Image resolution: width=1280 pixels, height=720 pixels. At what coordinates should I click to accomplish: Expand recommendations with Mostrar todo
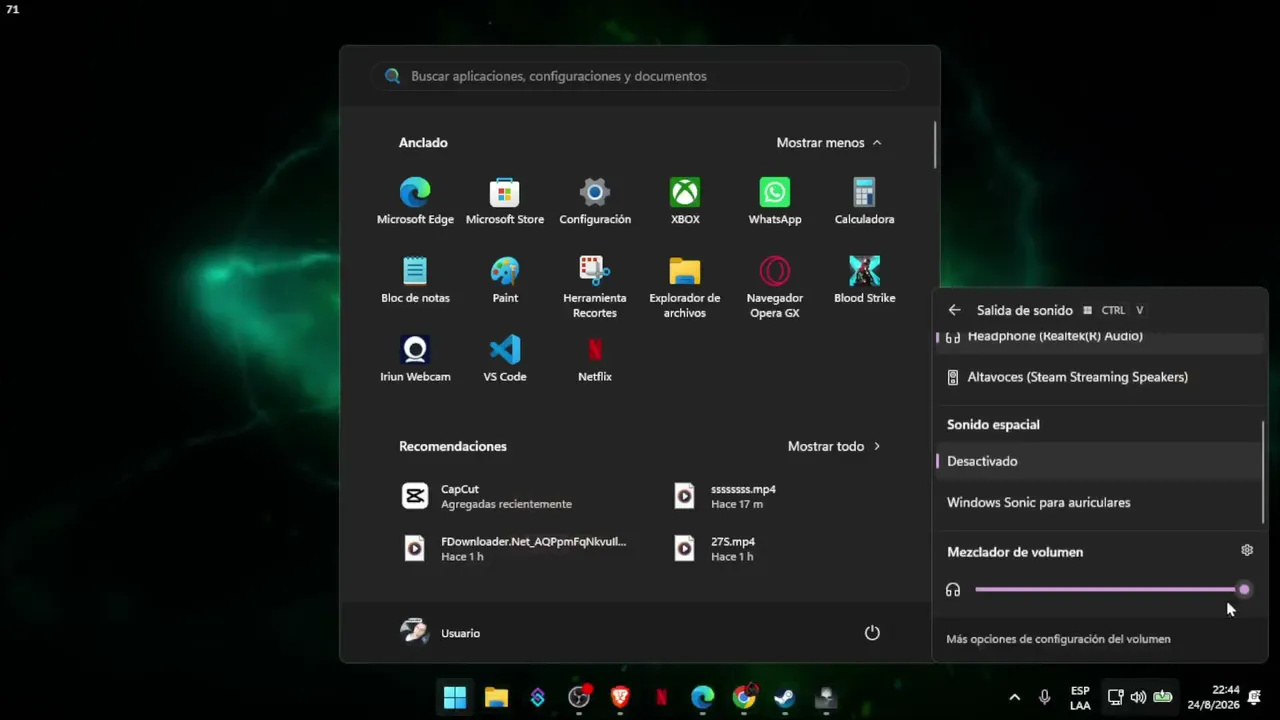coord(834,446)
